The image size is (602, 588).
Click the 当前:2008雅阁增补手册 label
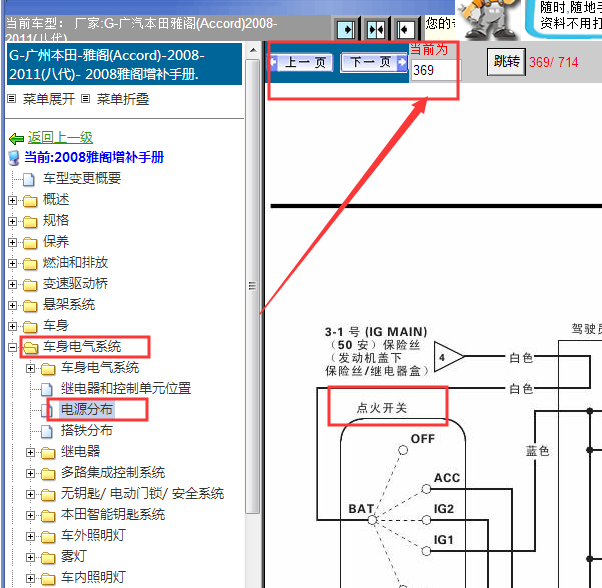pyautogui.click(x=94, y=157)
